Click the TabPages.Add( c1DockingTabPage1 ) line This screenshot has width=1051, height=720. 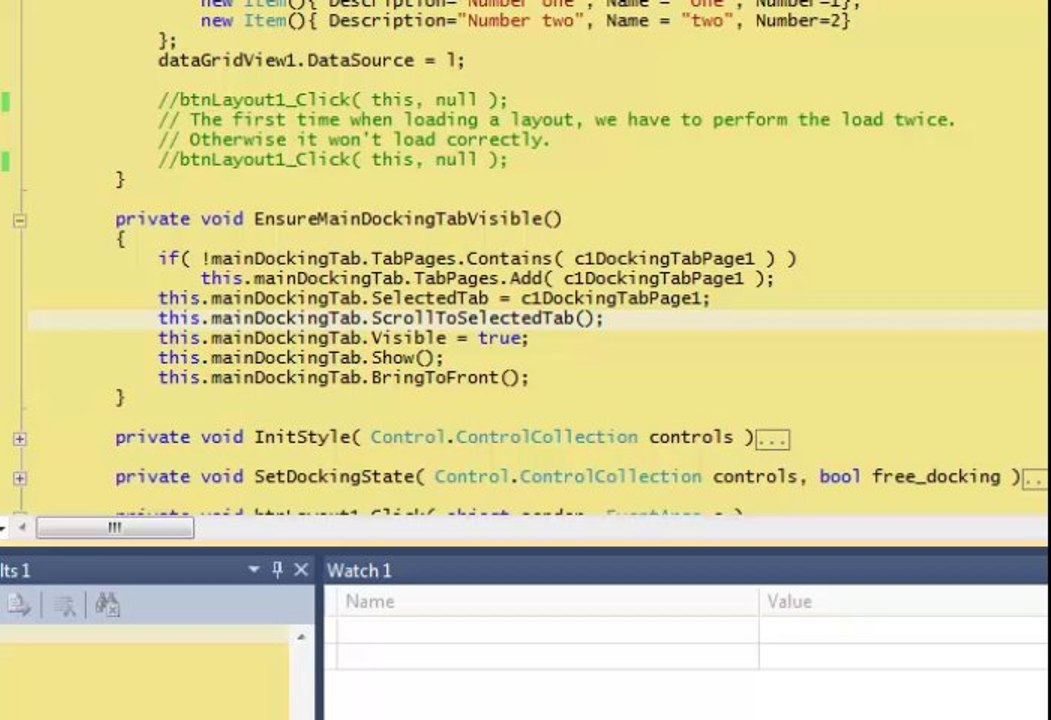[x=487, y=278]
